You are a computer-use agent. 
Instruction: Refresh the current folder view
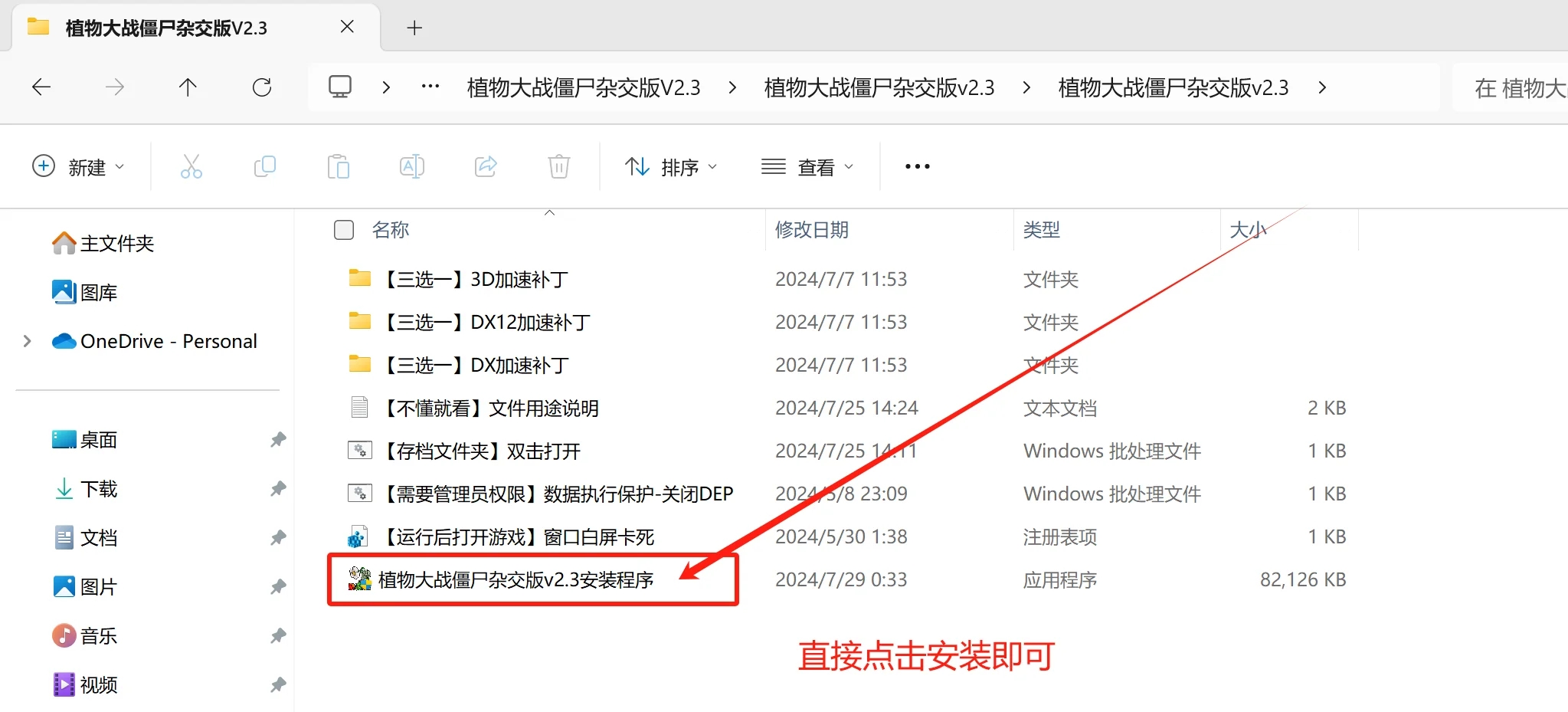point(262,87)
